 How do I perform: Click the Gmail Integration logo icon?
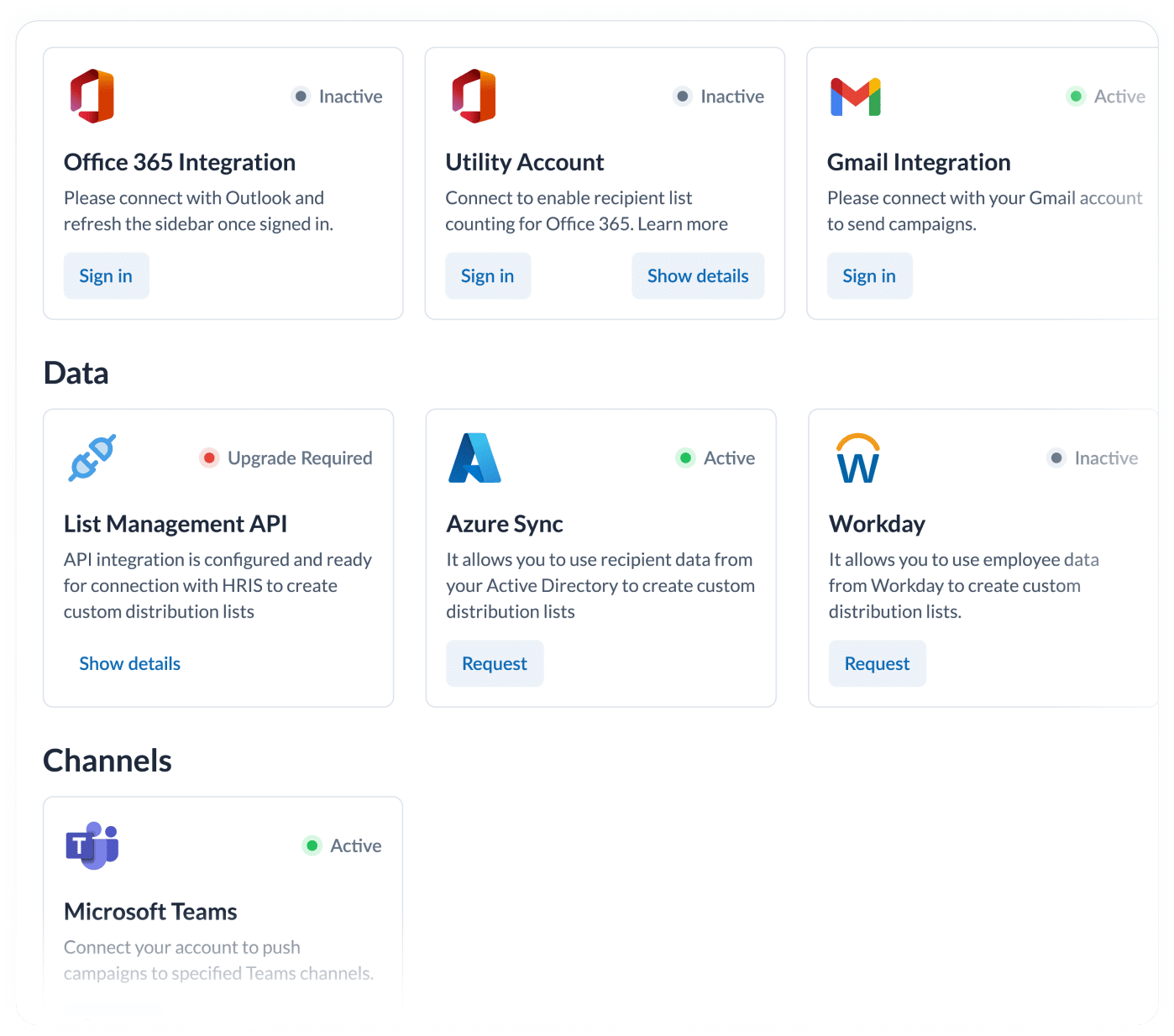[x=856, y=97]
